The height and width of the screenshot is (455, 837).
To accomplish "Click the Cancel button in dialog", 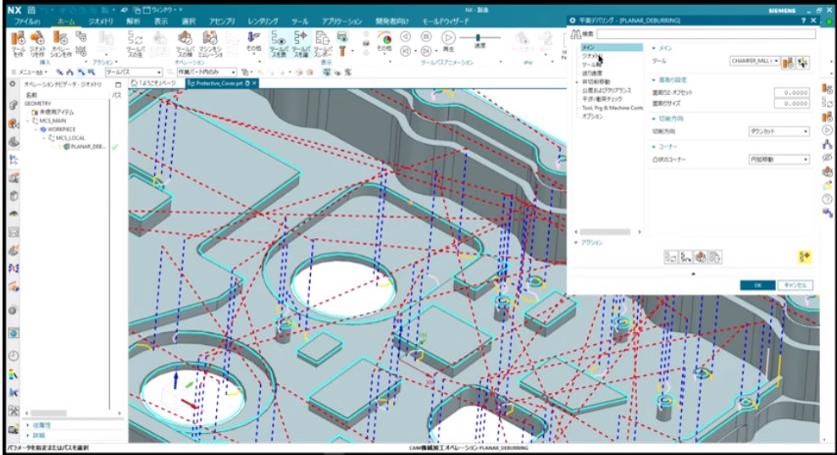I will point(795,285).
